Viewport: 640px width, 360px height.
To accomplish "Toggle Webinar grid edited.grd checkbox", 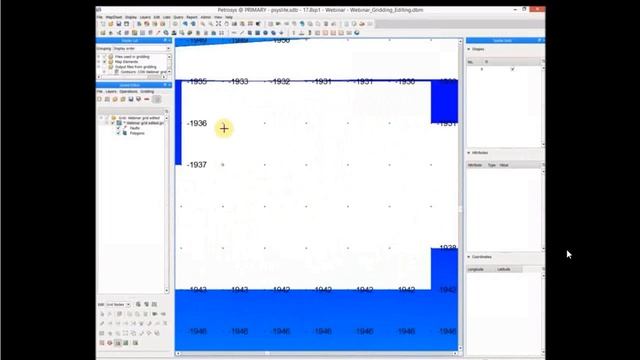I will point(113,123).
